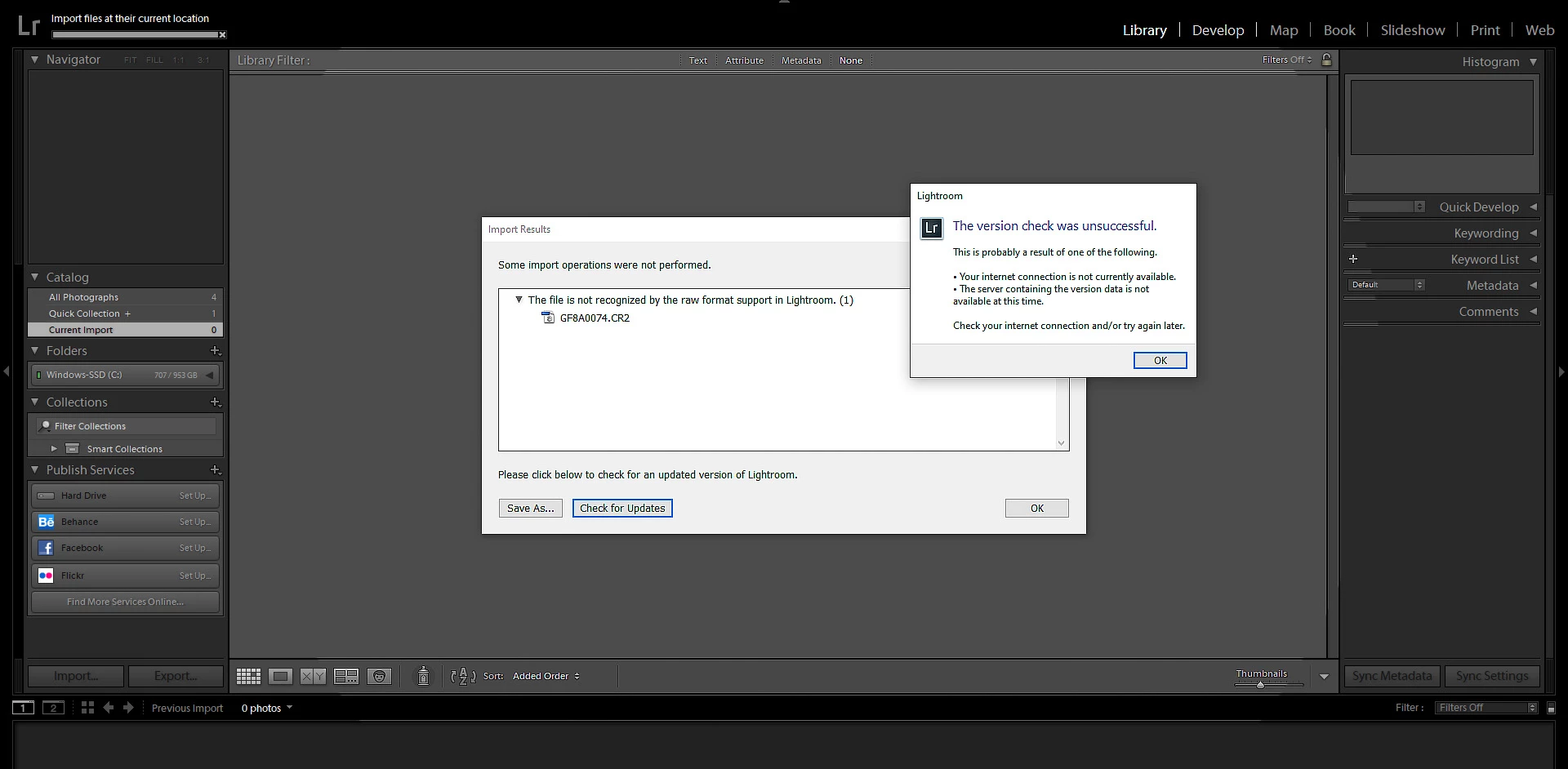Viewport: 1568px width, 769px height.
Task: Add a keyword with the Keyword List plus icon
Action: (1353, 259)
